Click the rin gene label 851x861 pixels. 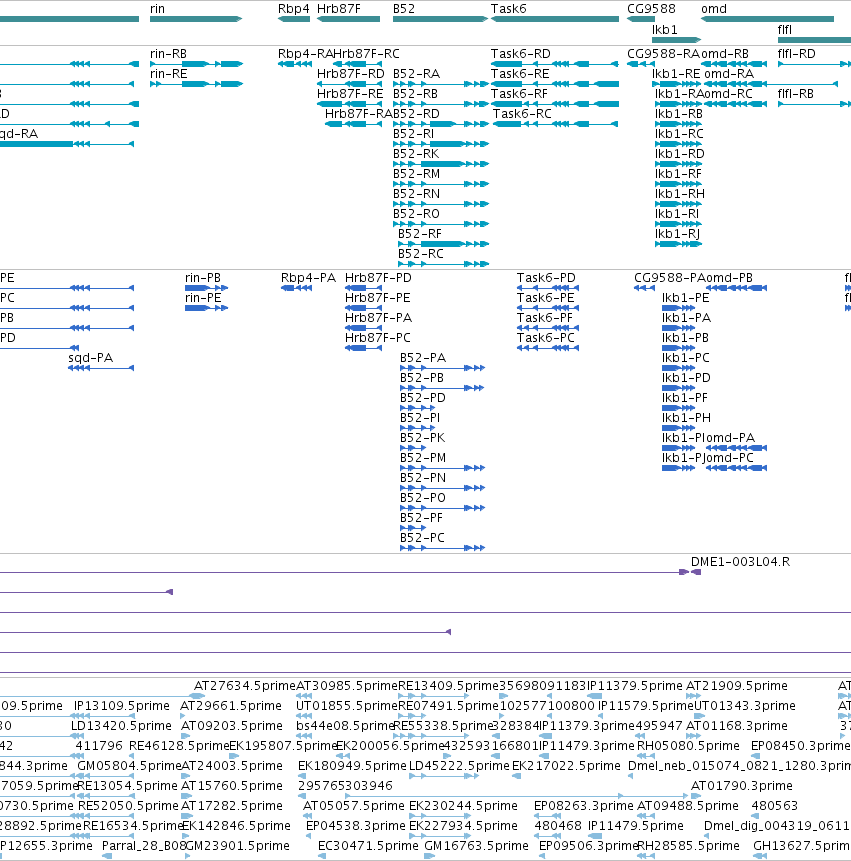(x=157, y=9)
